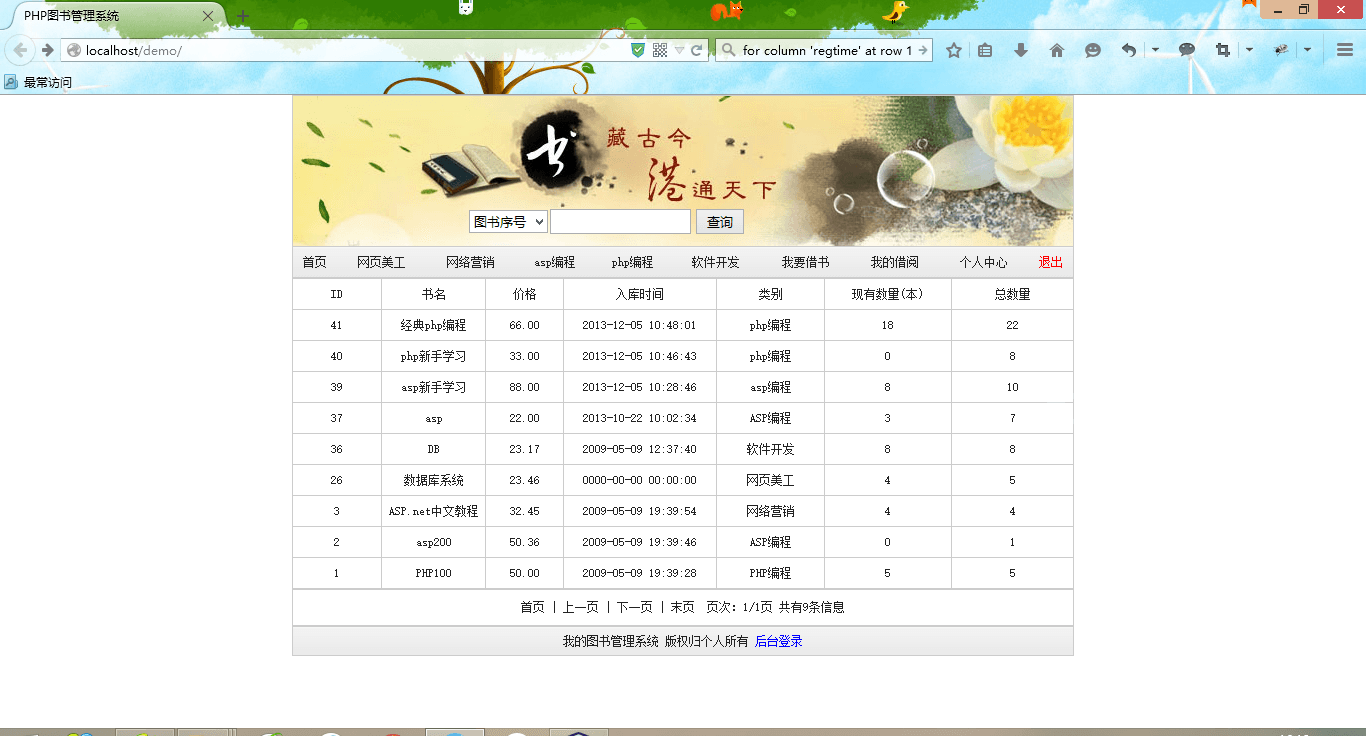Screen dimensions: 1366x736
Task: Click the browser back arrow button
Action: pyautogui.click(x=20, y=50)
